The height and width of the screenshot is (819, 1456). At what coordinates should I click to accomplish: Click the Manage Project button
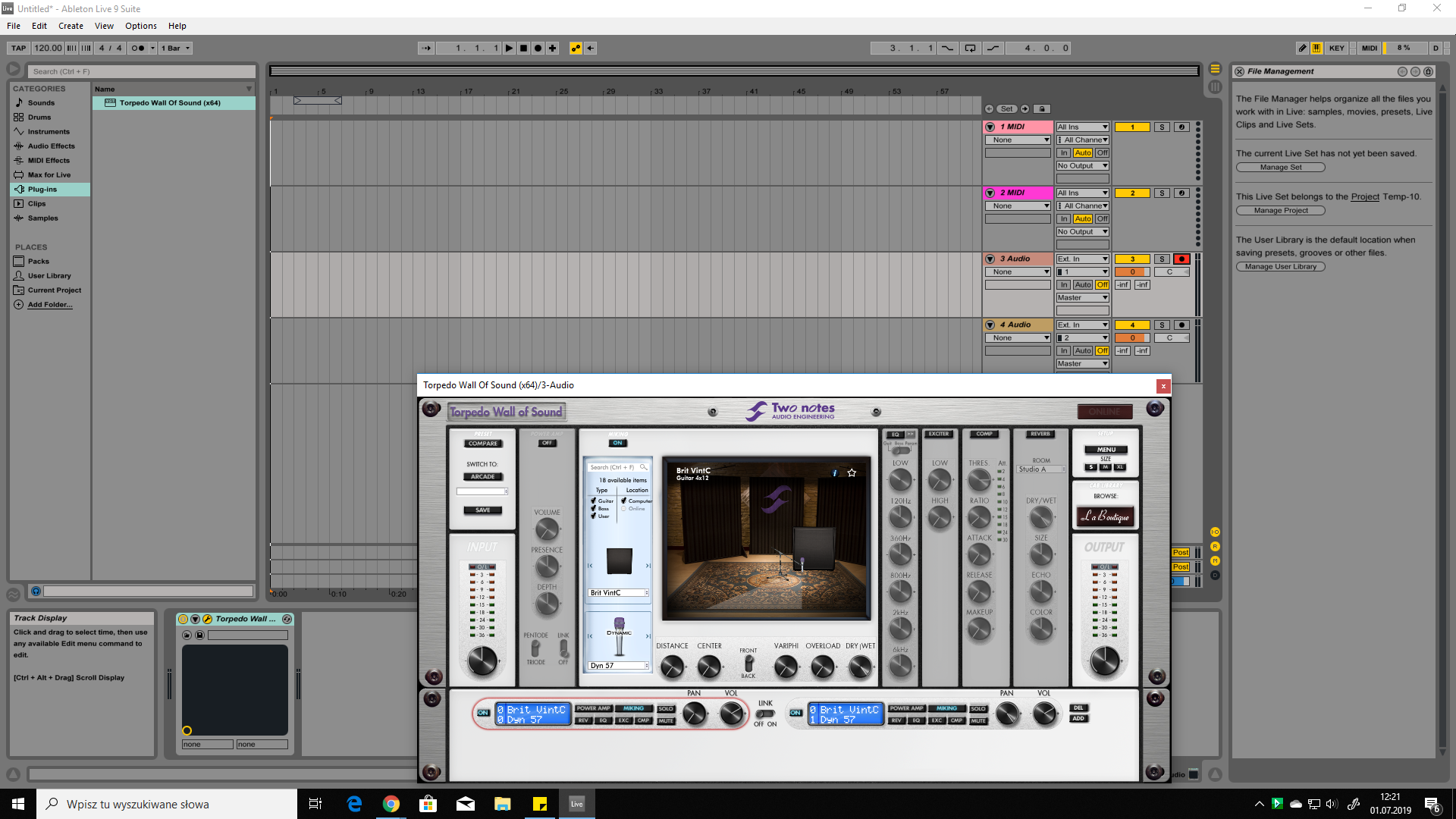[x=1281, y=211]
